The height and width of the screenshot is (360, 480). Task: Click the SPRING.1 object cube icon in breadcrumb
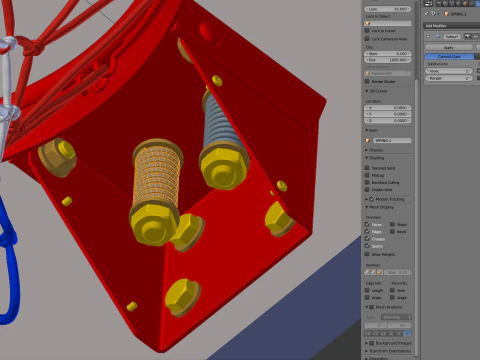(x=446, y=14)
